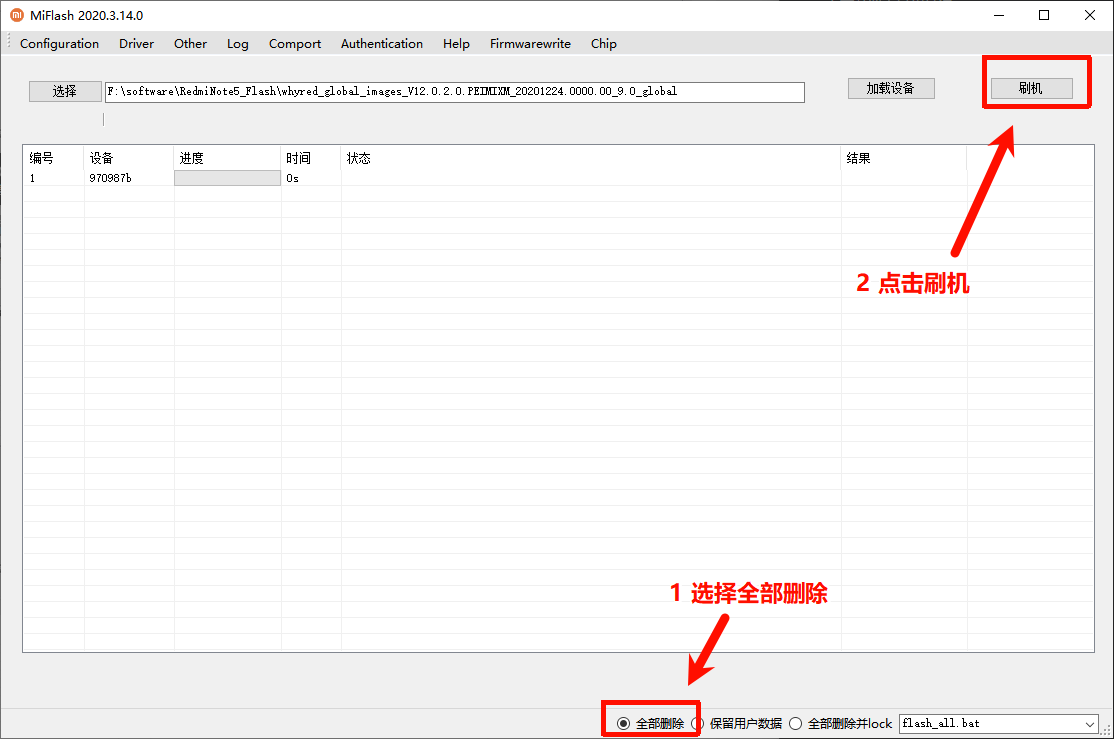1114x739 pixels.
Task: Open the Configuration menu
Action: click(59, 44)
